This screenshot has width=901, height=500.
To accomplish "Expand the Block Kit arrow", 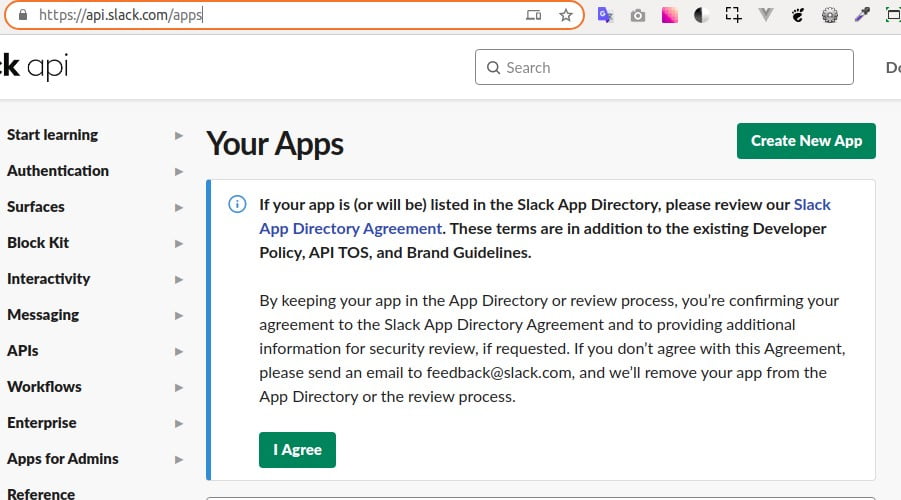I will click(179, 244).
